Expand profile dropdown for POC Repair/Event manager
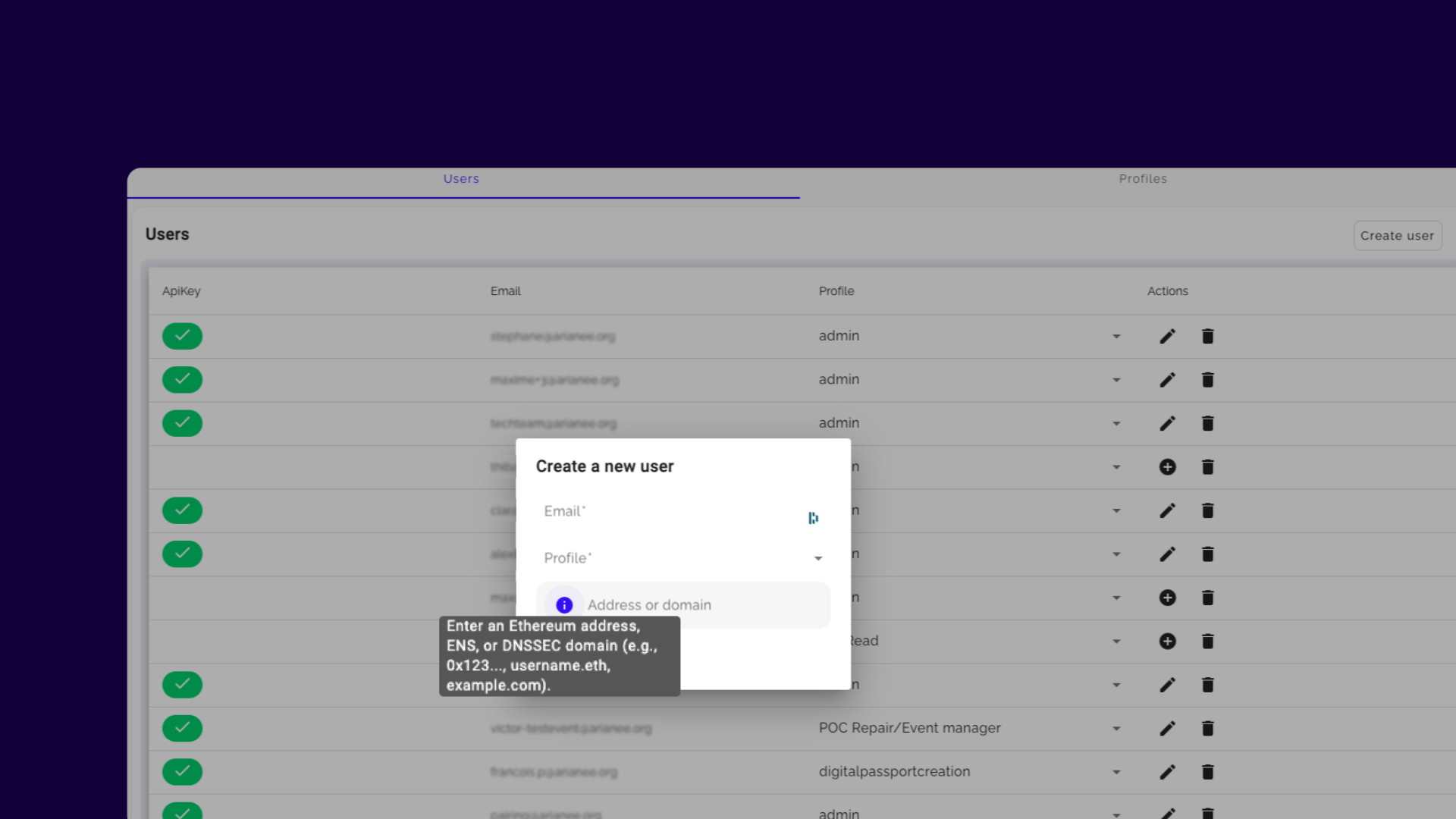The image size is (1456, 819). click(x=1116, y=729)
